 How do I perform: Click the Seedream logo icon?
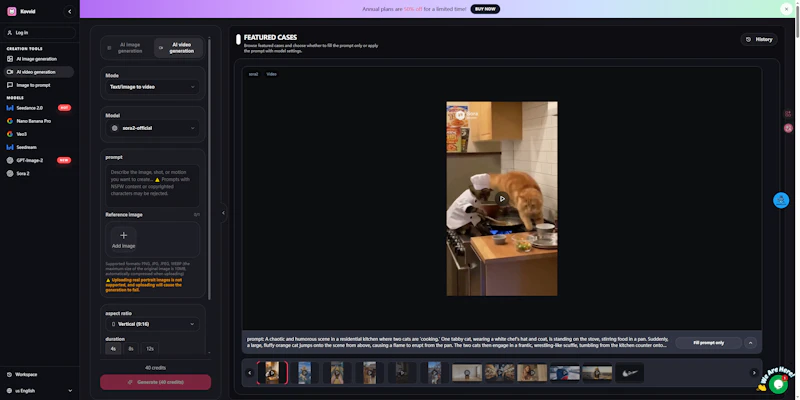click(x=10, y=147)
